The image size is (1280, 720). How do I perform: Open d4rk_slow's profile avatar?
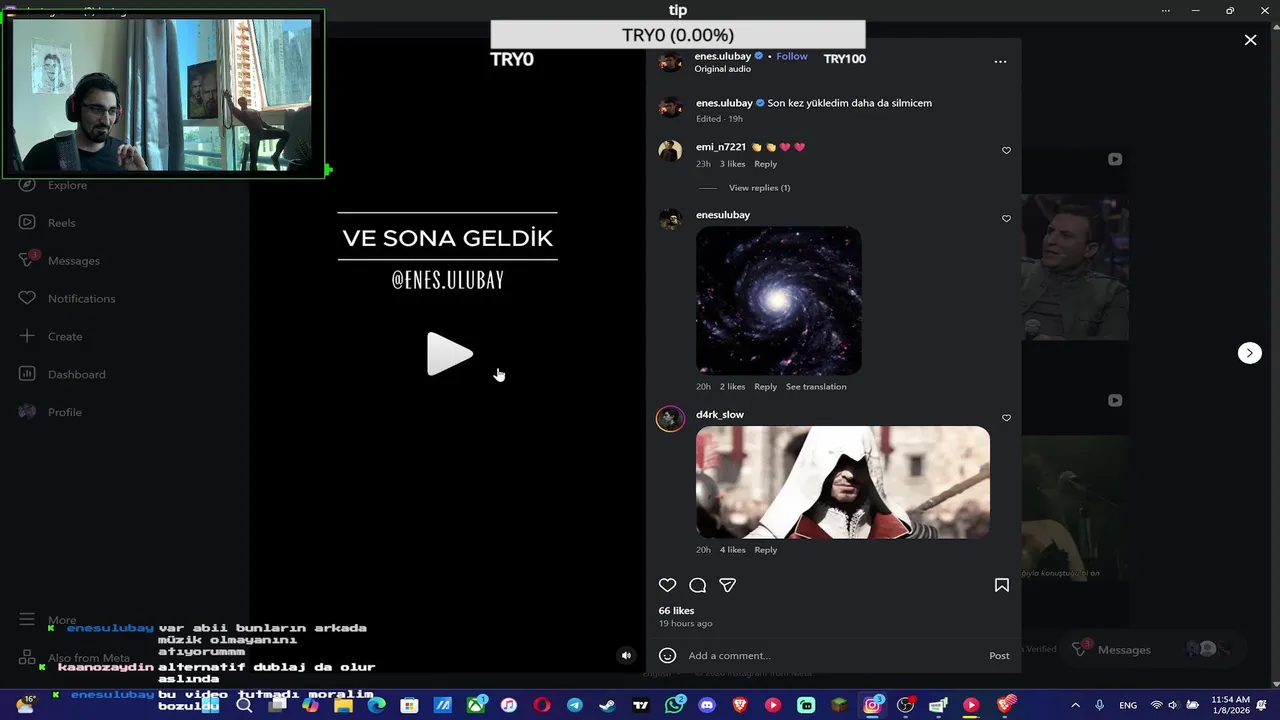pyautogui.click(x=670, y=419)
